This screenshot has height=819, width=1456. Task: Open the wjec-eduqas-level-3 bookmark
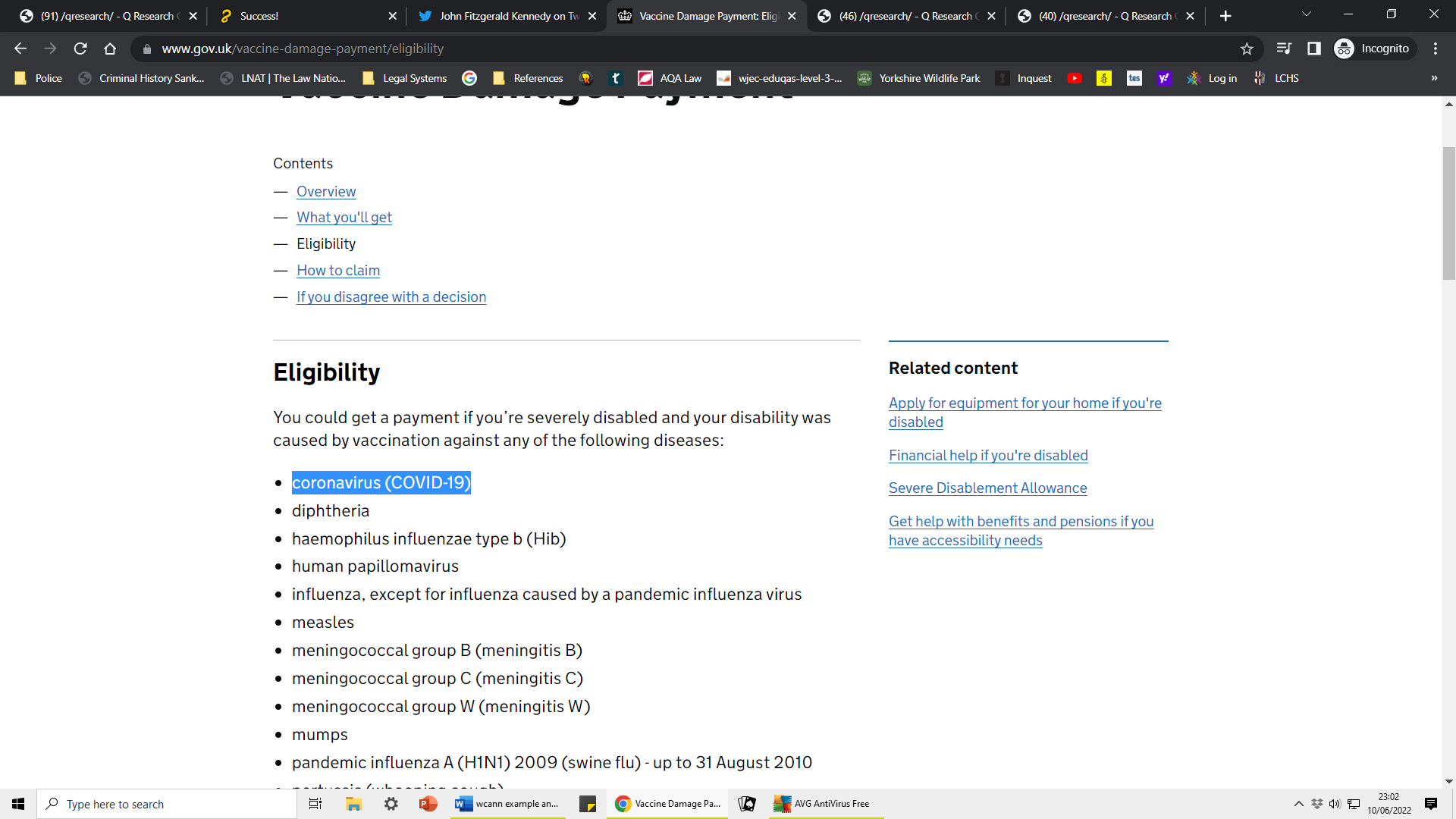780,78
